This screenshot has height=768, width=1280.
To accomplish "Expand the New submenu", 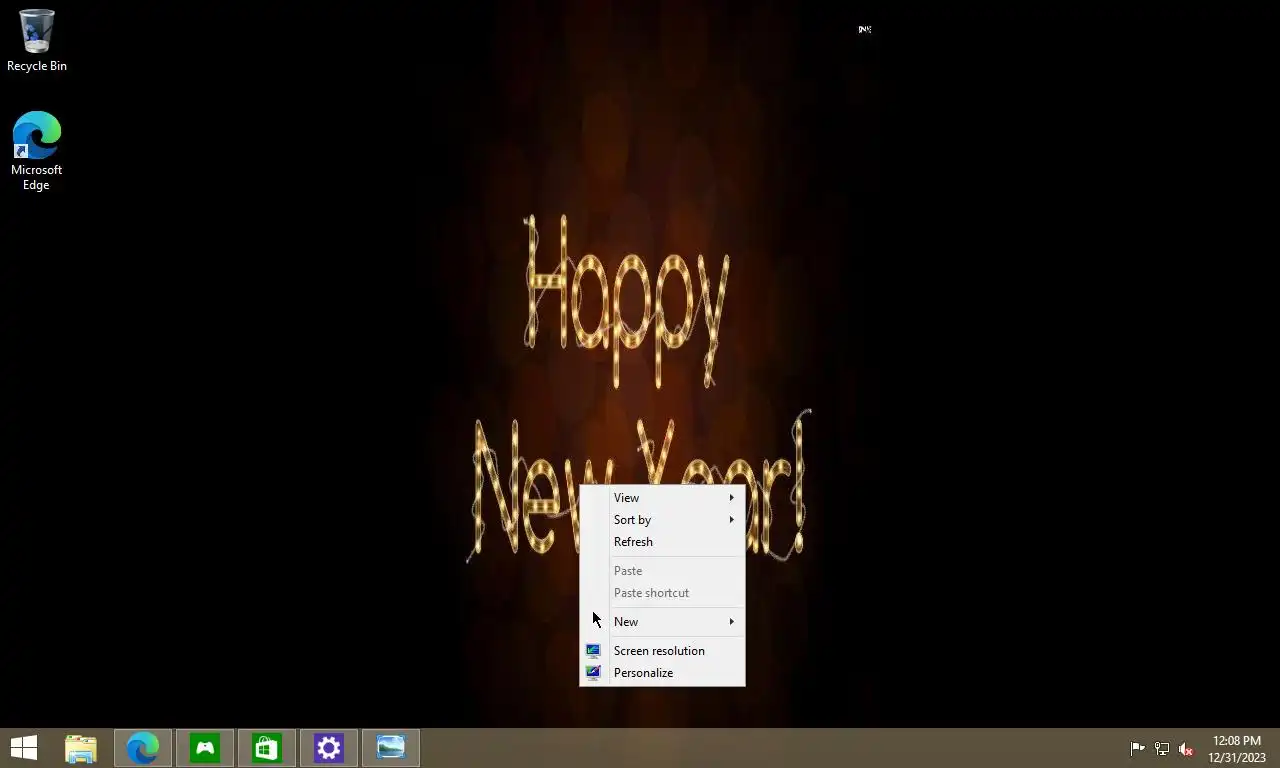I will (x=662, y=622).
